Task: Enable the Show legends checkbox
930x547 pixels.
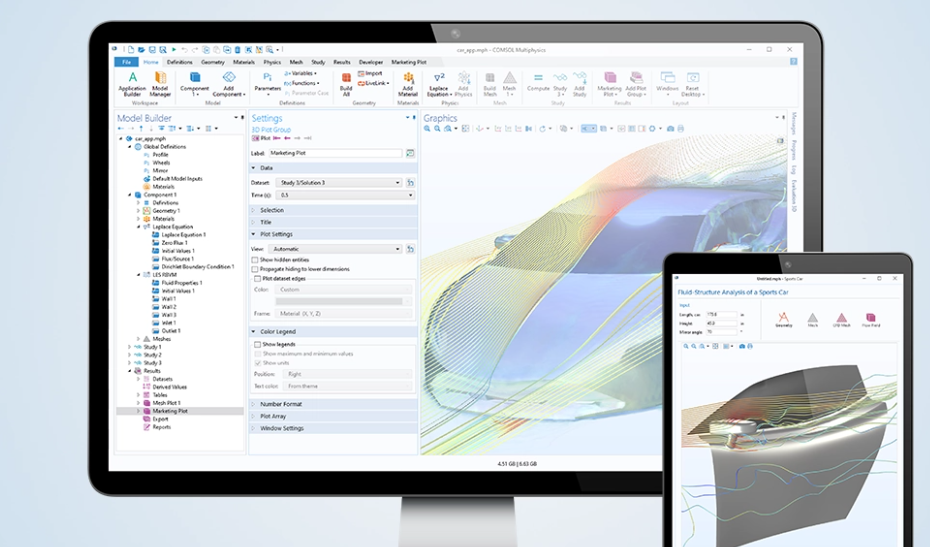Action: click(x=257, y=344)
